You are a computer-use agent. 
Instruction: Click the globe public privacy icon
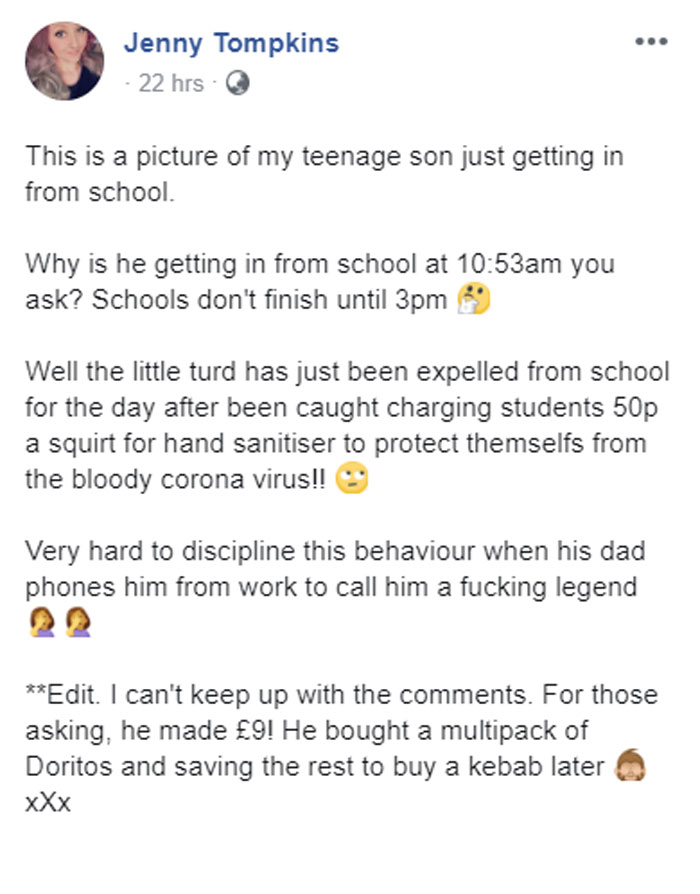tap(237, 83)
